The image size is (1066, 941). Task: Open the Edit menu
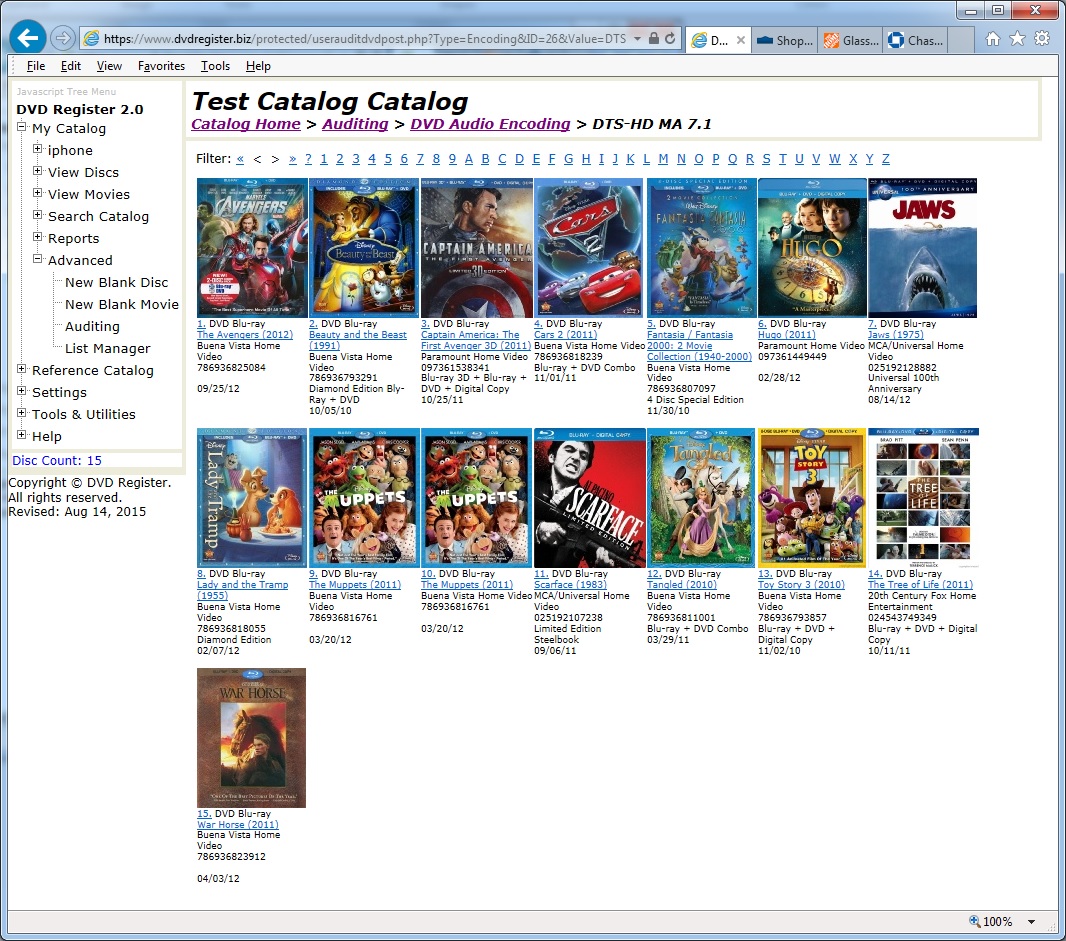[71, 66]
